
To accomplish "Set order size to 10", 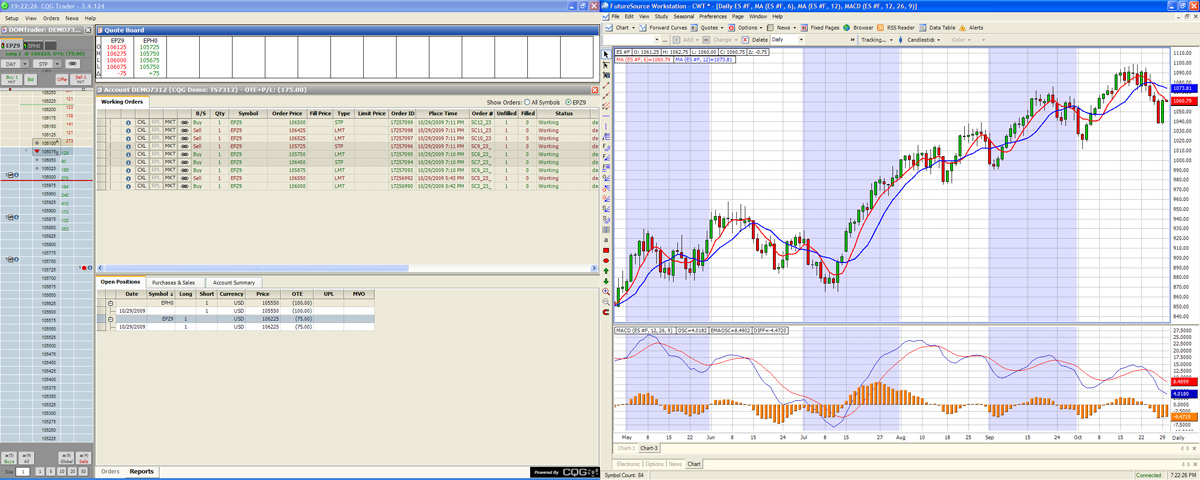I will (x=62, y=471).
